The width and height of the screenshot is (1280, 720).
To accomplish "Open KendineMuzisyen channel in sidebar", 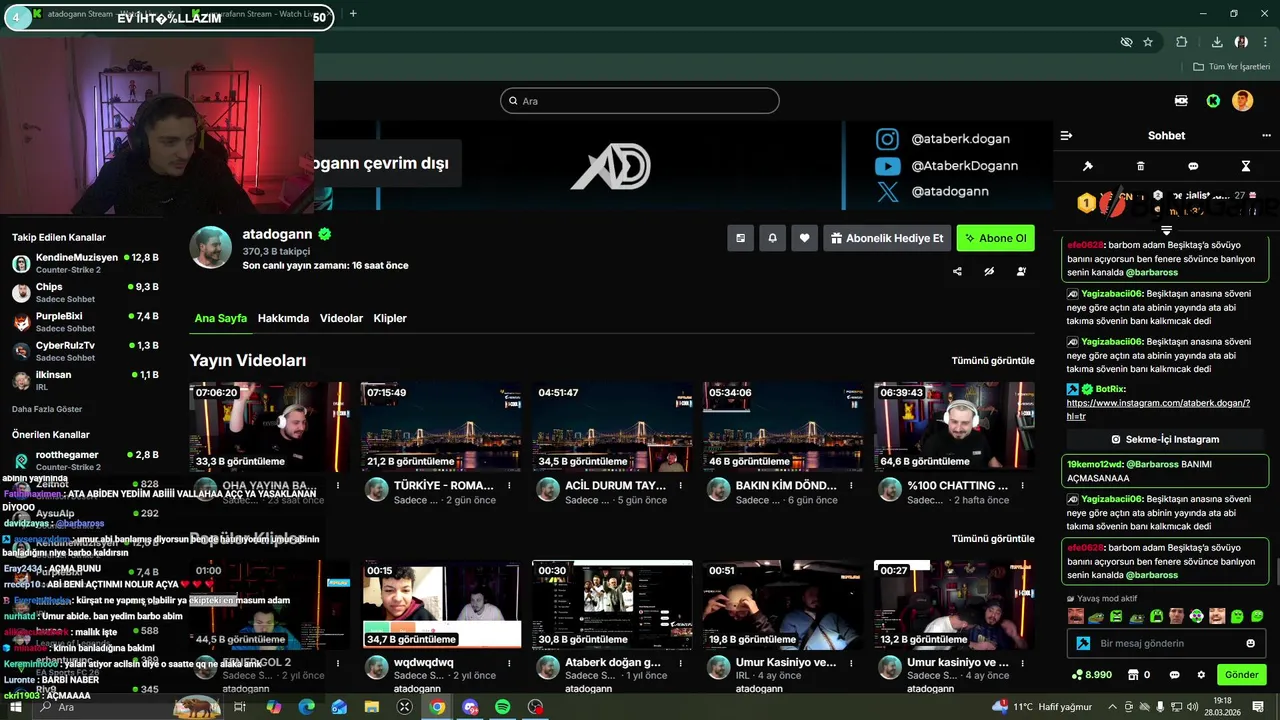I will pos(85,263).
